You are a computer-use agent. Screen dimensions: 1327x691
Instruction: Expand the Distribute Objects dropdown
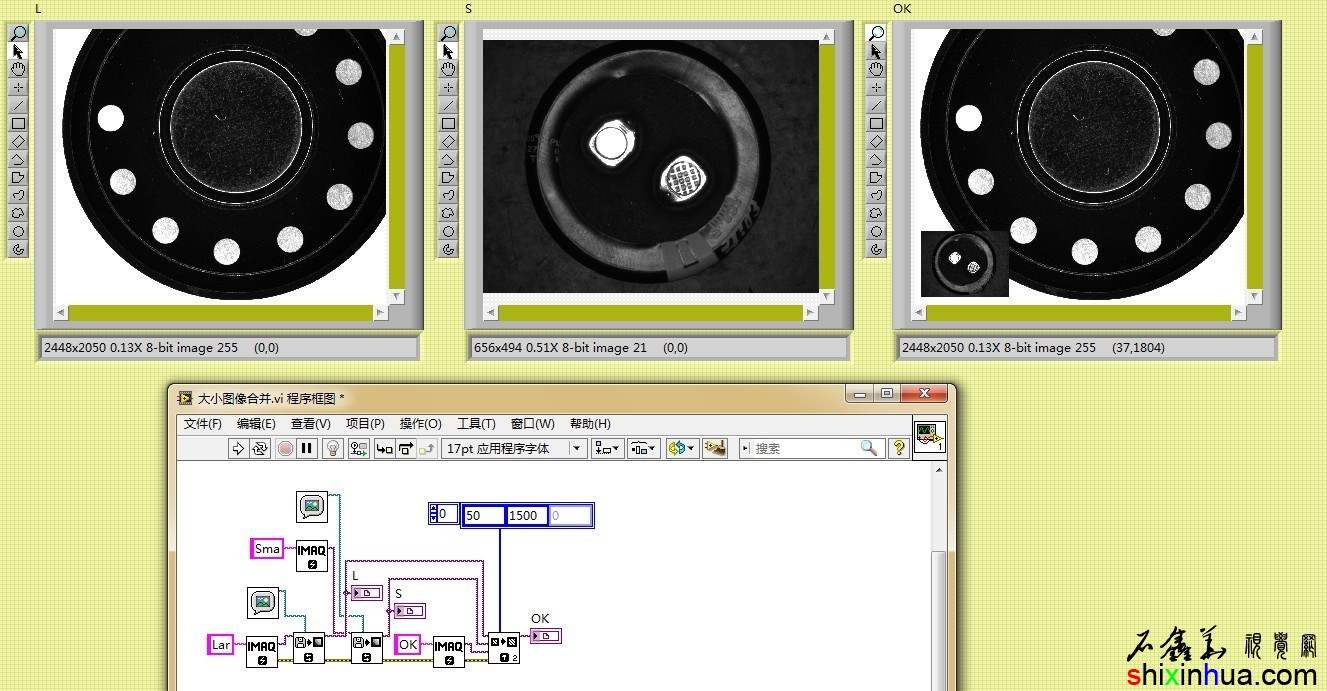click(643, 449)
